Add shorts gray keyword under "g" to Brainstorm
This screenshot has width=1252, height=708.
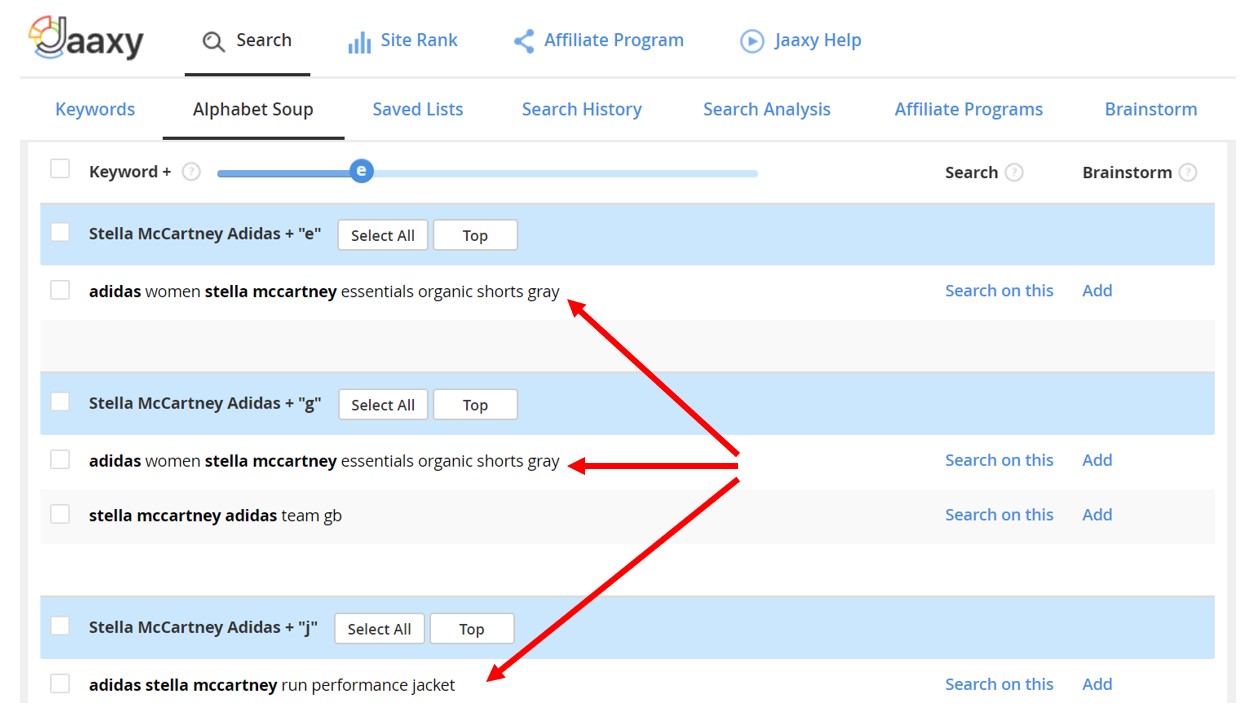[1097, 460]
